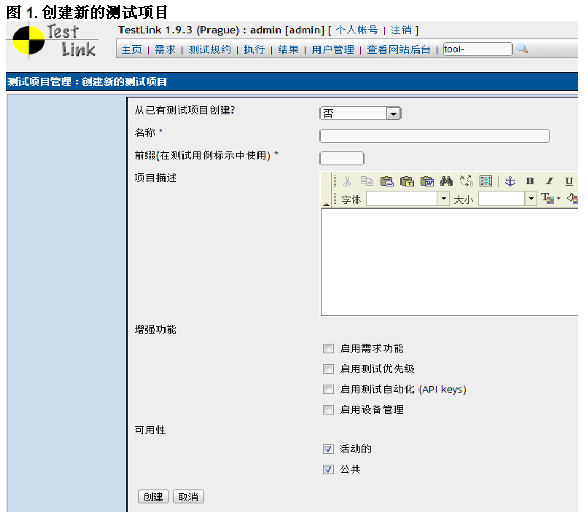Open the 测试规约 menu item

pos(210,50)
